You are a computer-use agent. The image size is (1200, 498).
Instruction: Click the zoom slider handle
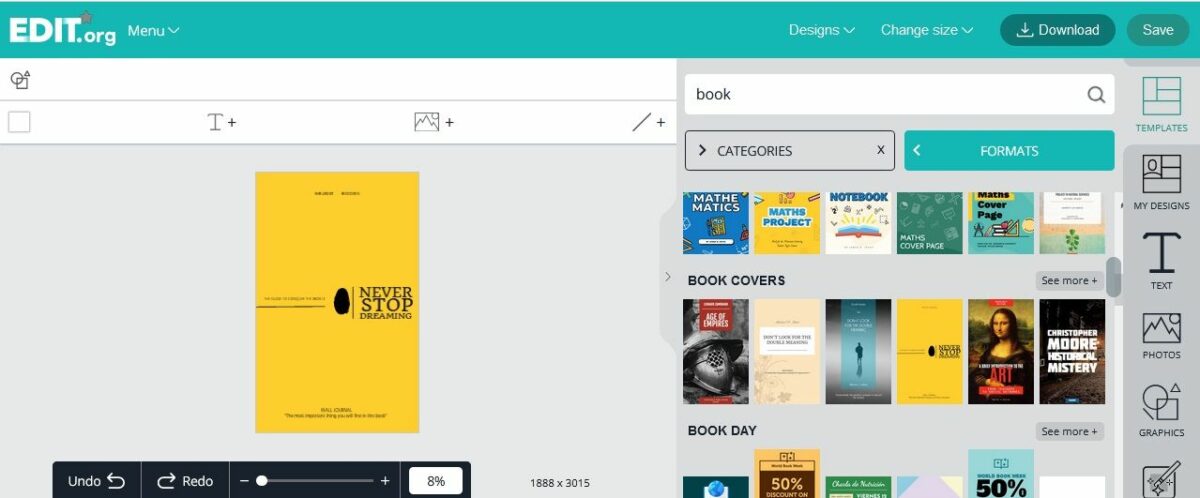(x=262, y=481)
